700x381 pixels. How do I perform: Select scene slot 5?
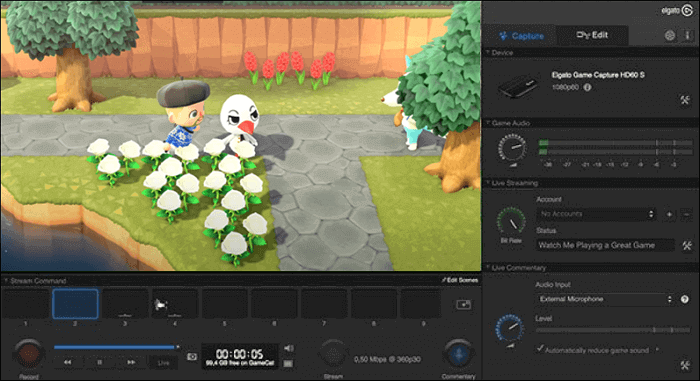click(x=225, y=304)
